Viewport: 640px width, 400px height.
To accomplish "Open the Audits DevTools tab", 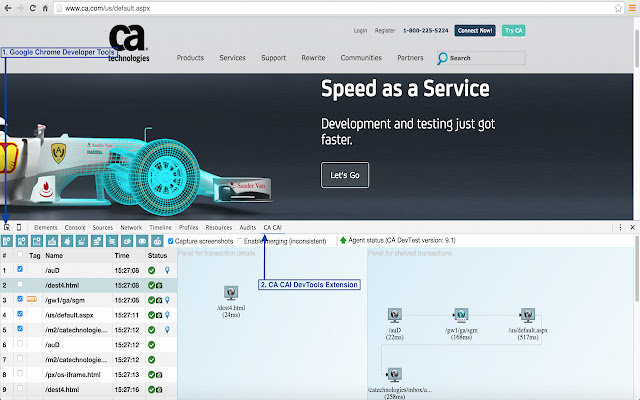I will pos(248,227).
